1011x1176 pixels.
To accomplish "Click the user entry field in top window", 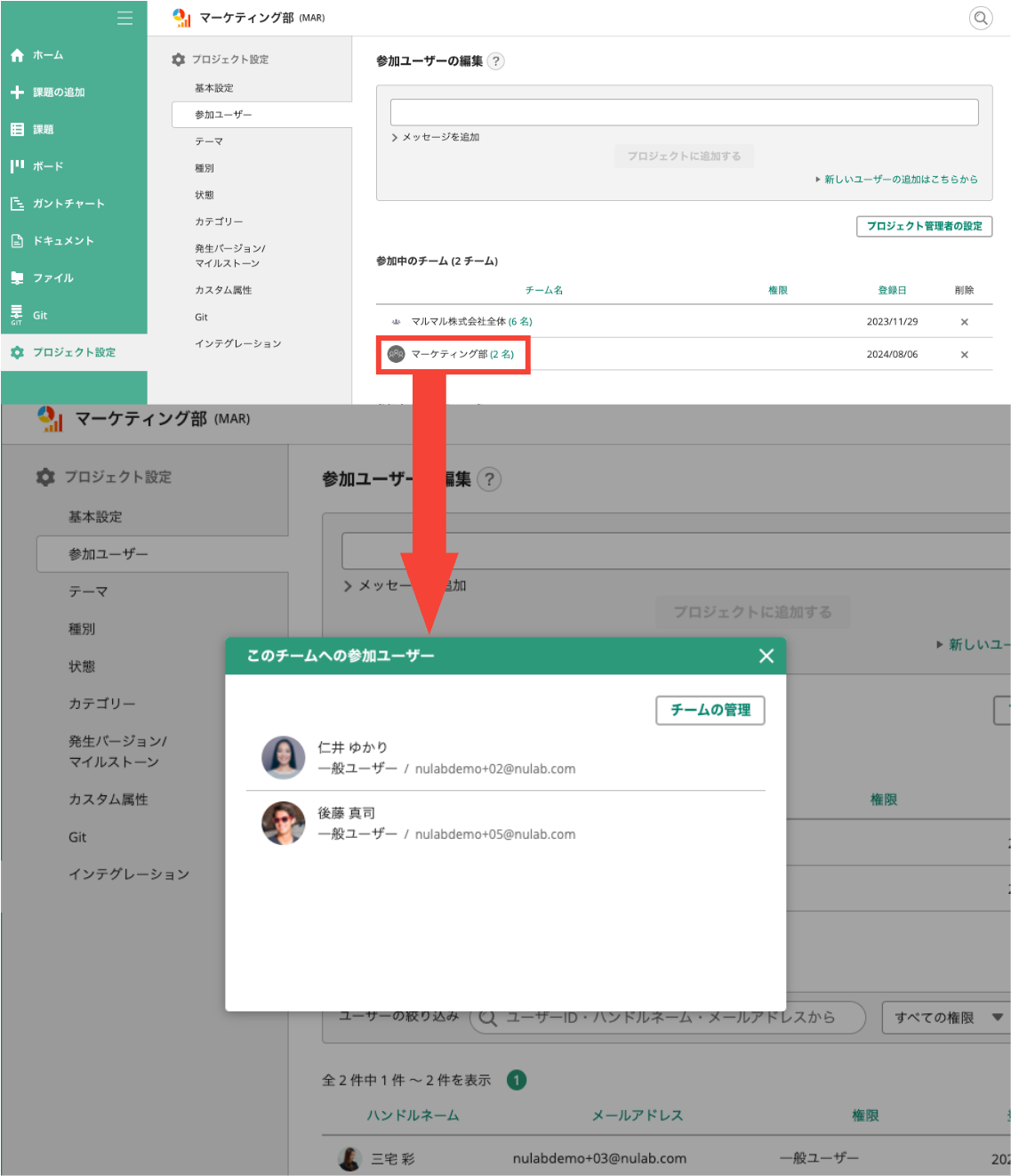I will click(684, 112).
